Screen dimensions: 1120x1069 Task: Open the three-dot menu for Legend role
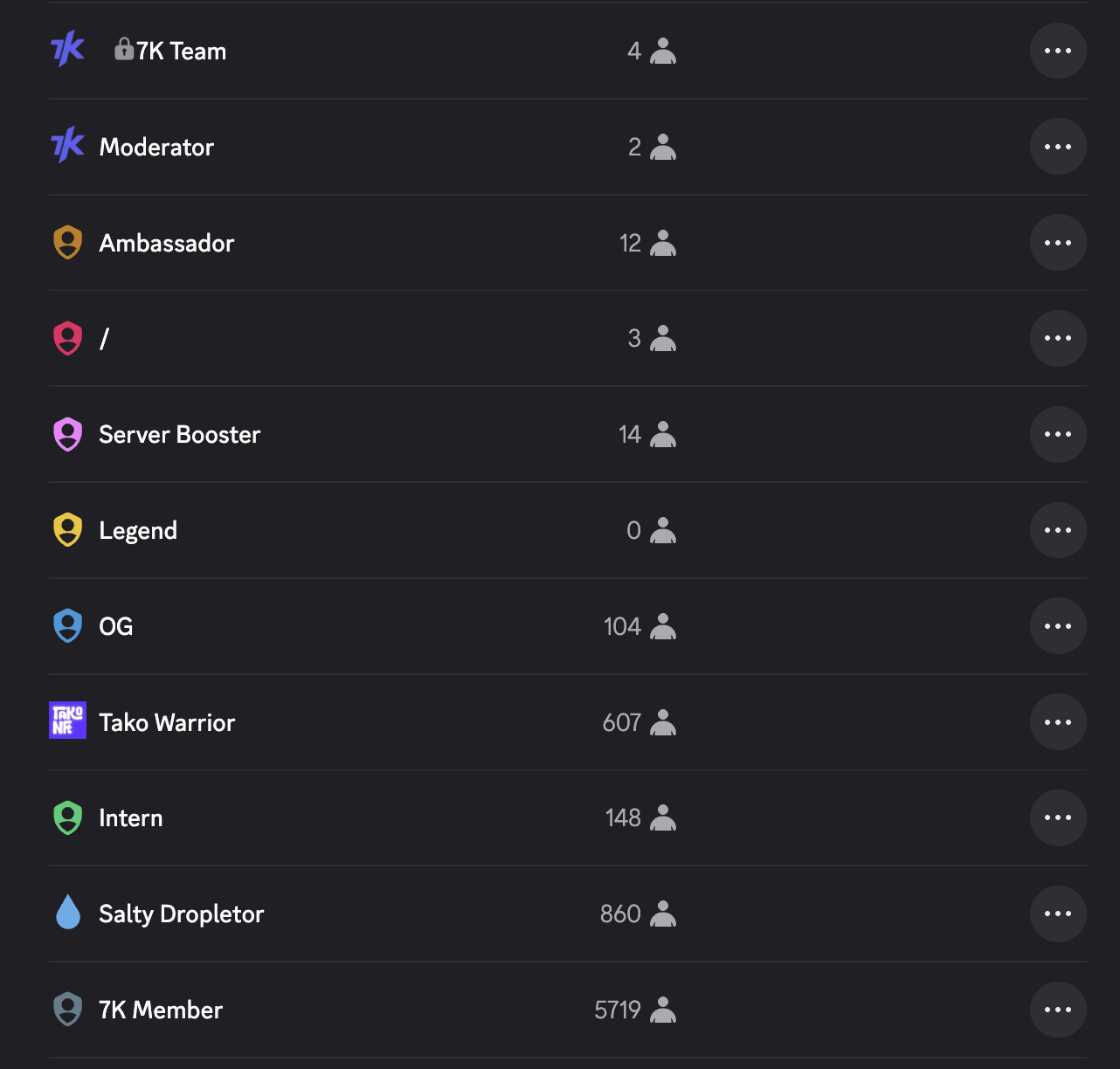click(1057, 530)
